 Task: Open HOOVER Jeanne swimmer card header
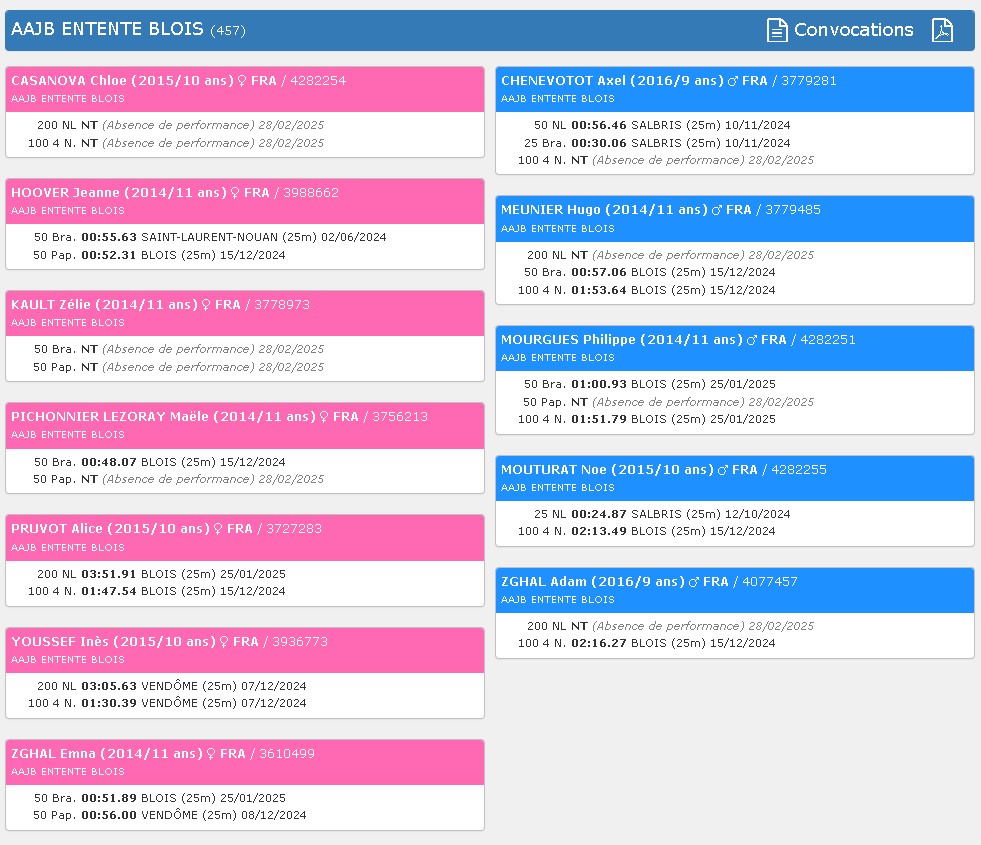[245, 201]
